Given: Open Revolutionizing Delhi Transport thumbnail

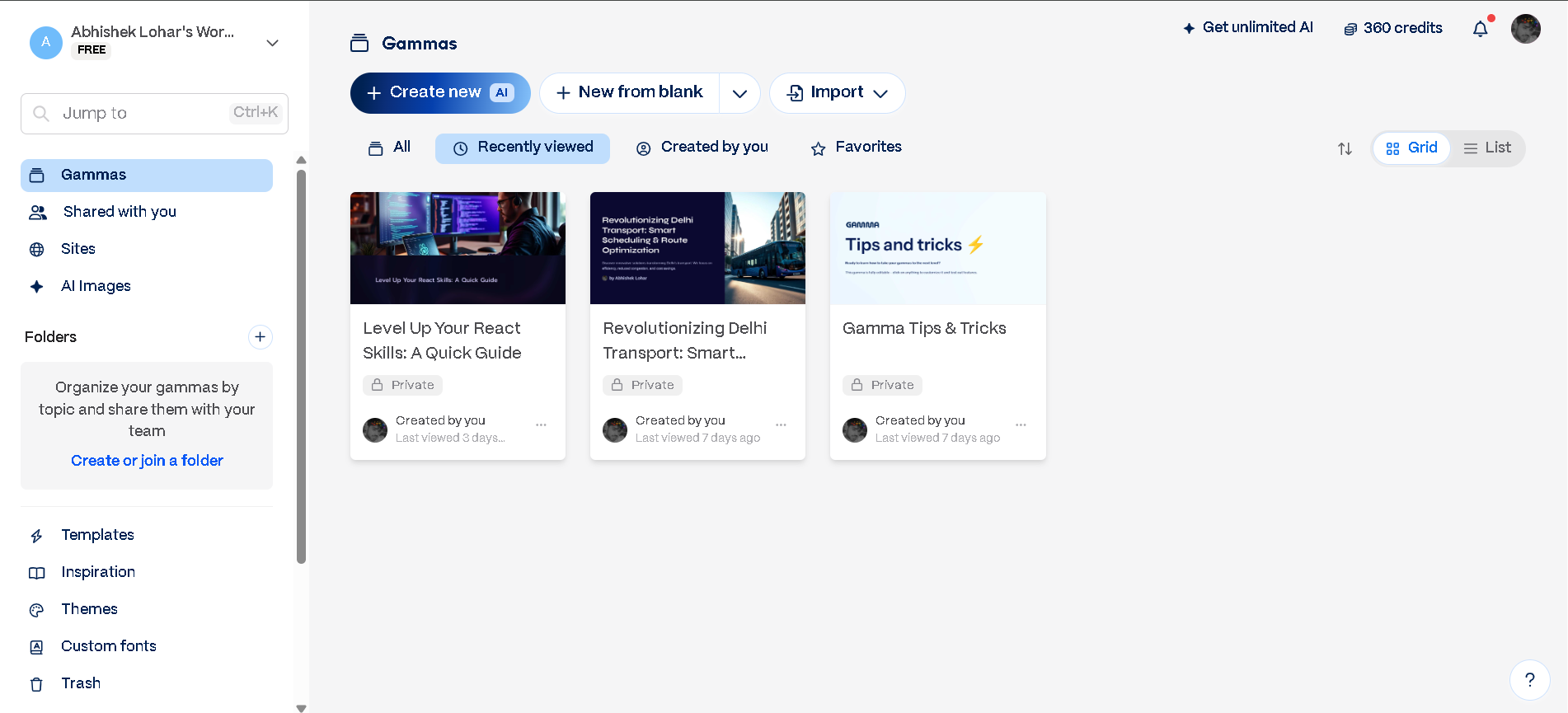Looking at the screenshot, I should [697, 248].
